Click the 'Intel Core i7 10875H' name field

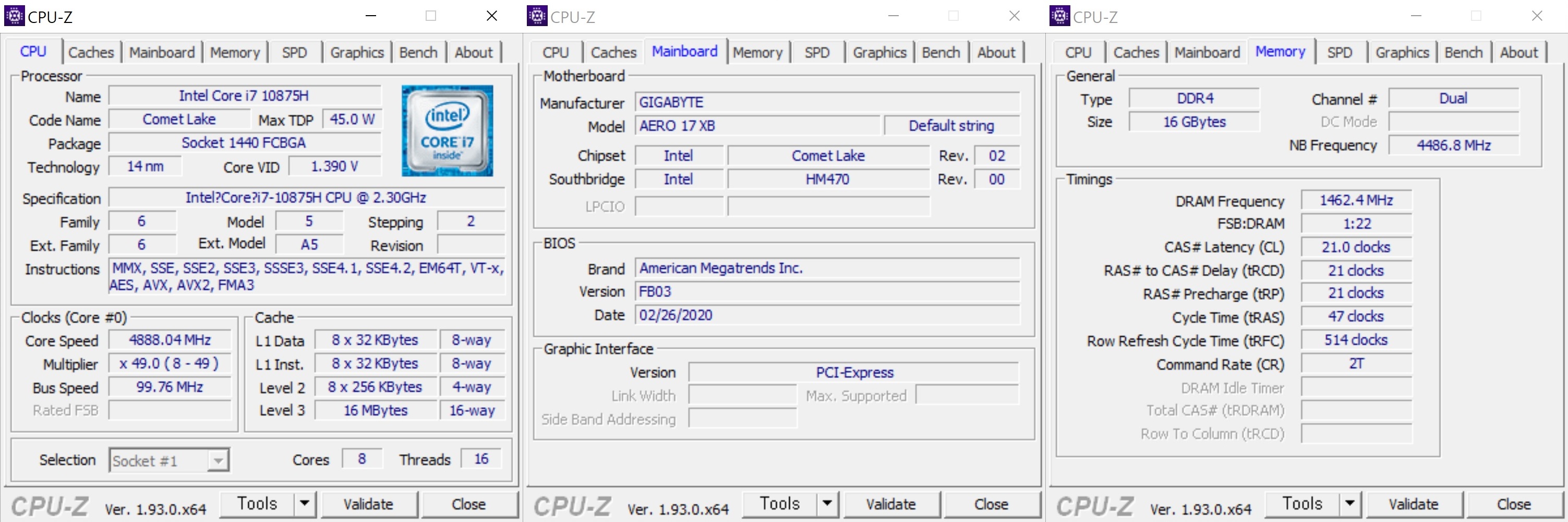tap(245, 96)
